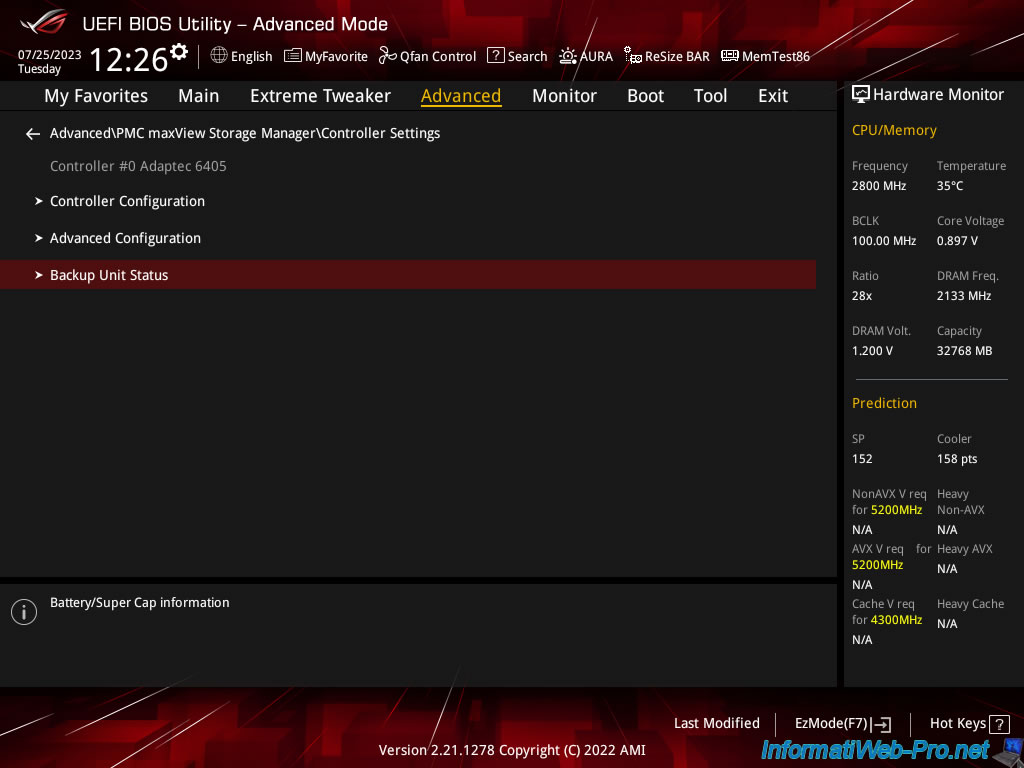The height and width of the screenshot is (768, 1024).
Task: Launch MemTest86
Action: click(776, 57)
